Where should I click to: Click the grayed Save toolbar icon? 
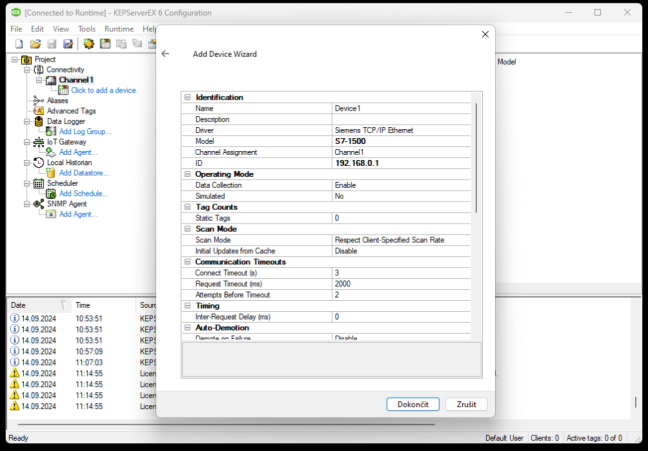52,44
